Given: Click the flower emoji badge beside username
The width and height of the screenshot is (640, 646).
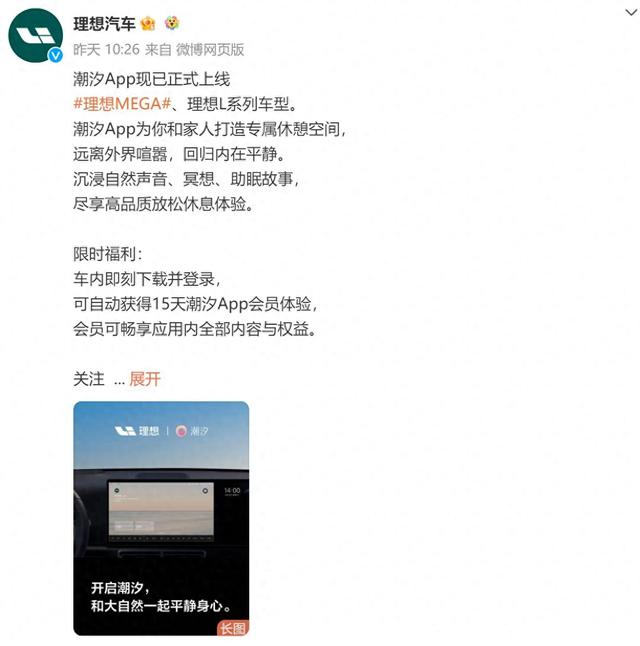Looking at the screenshot, I should (172, 23).
